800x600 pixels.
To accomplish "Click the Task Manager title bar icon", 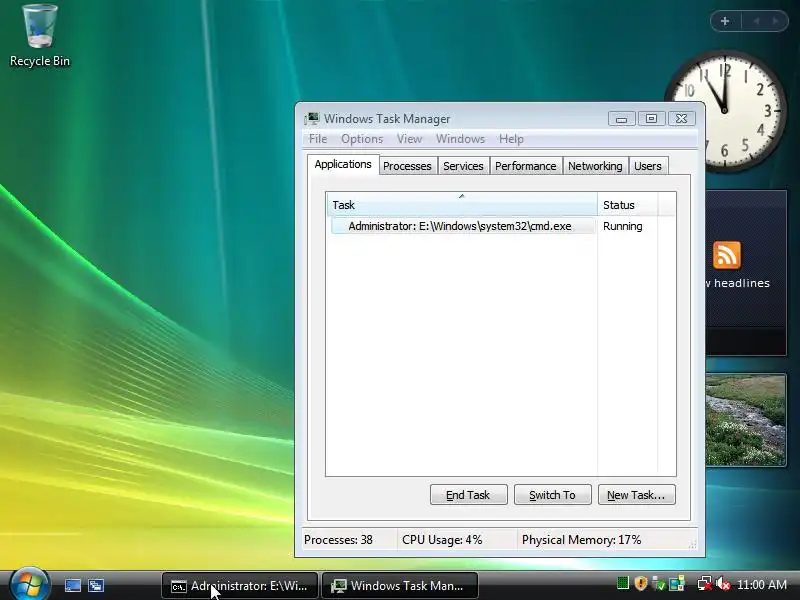I will (311, 119).
